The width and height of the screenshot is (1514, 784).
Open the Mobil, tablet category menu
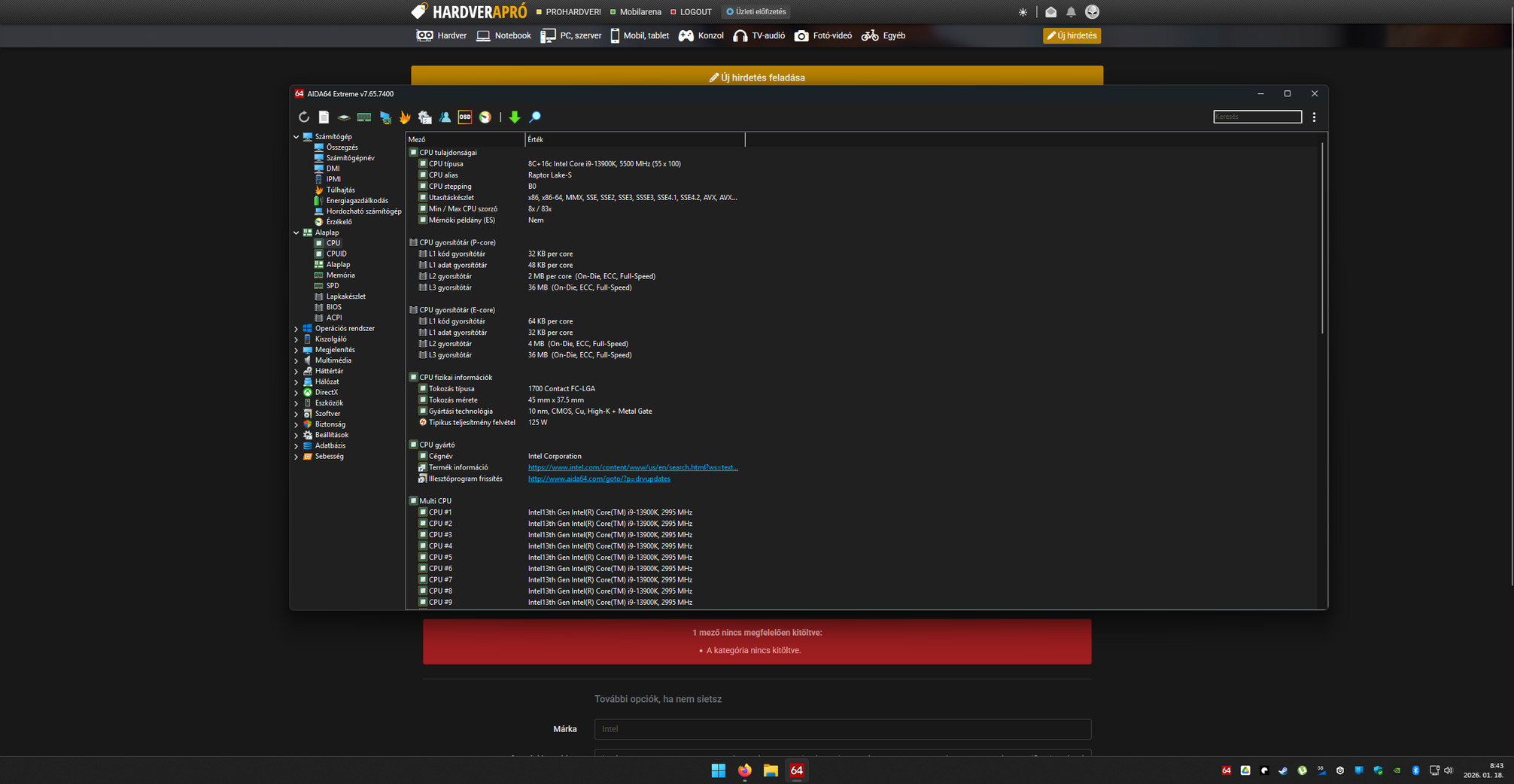pos(640,35)
